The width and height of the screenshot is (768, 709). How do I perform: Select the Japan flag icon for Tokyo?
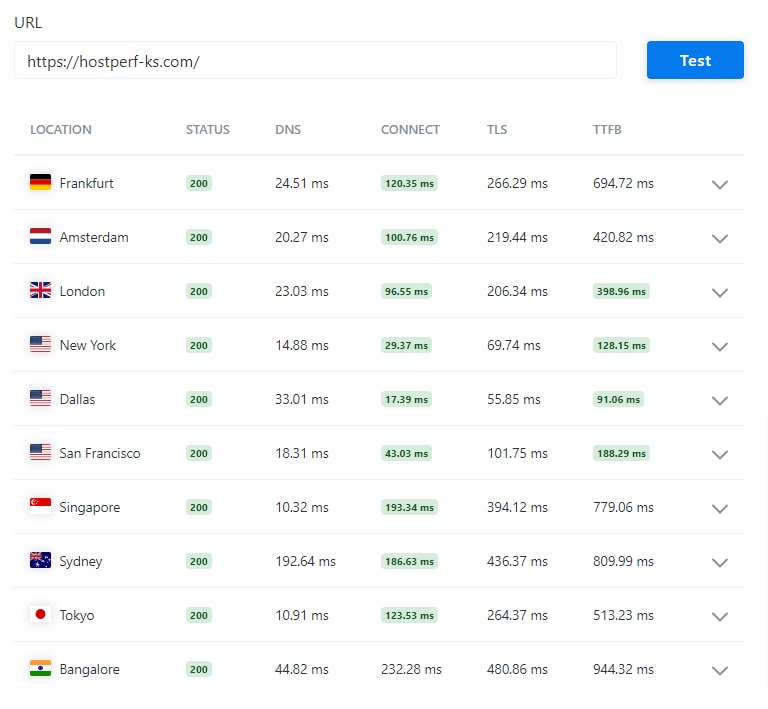[x=40, y=614]
